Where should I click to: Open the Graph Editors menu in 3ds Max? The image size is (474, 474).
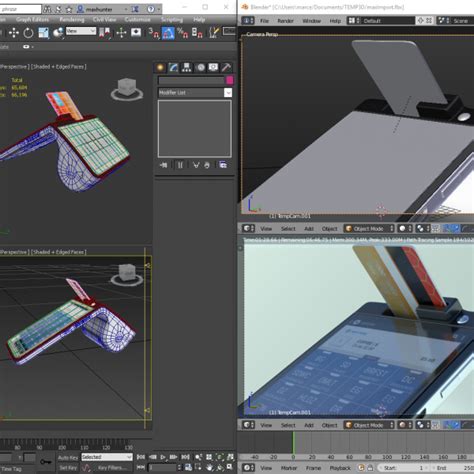pyautogui.click(x=32, y=19)
